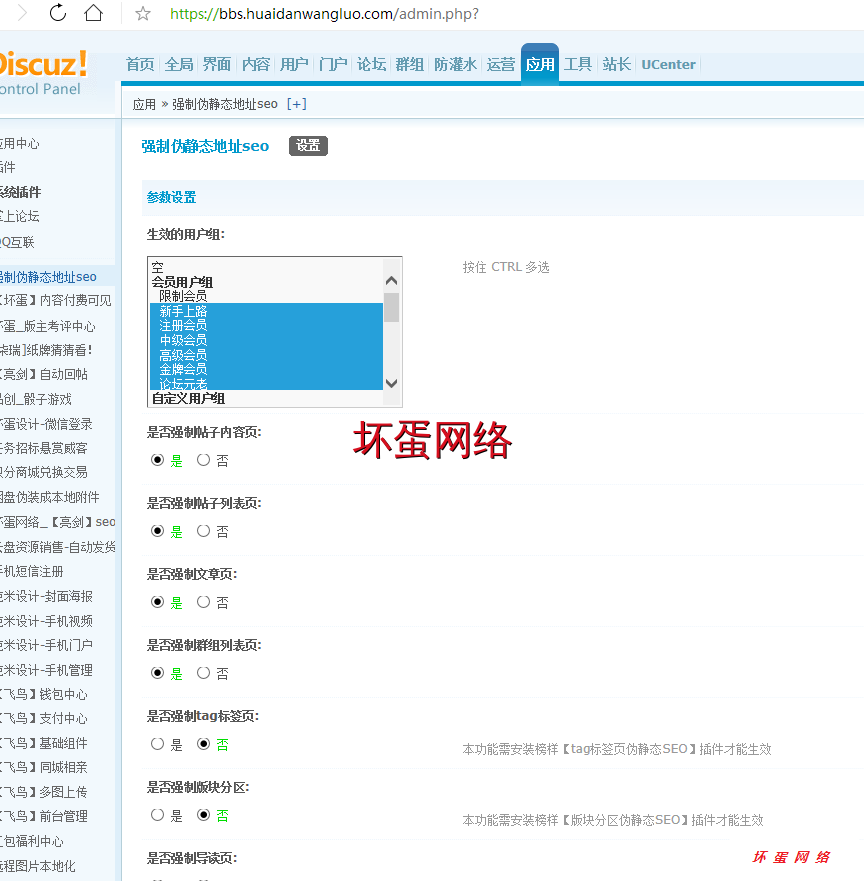Choose 否 for 是否强制群组列表页
This screenshot has height=881, width=864.
point(203,673)
